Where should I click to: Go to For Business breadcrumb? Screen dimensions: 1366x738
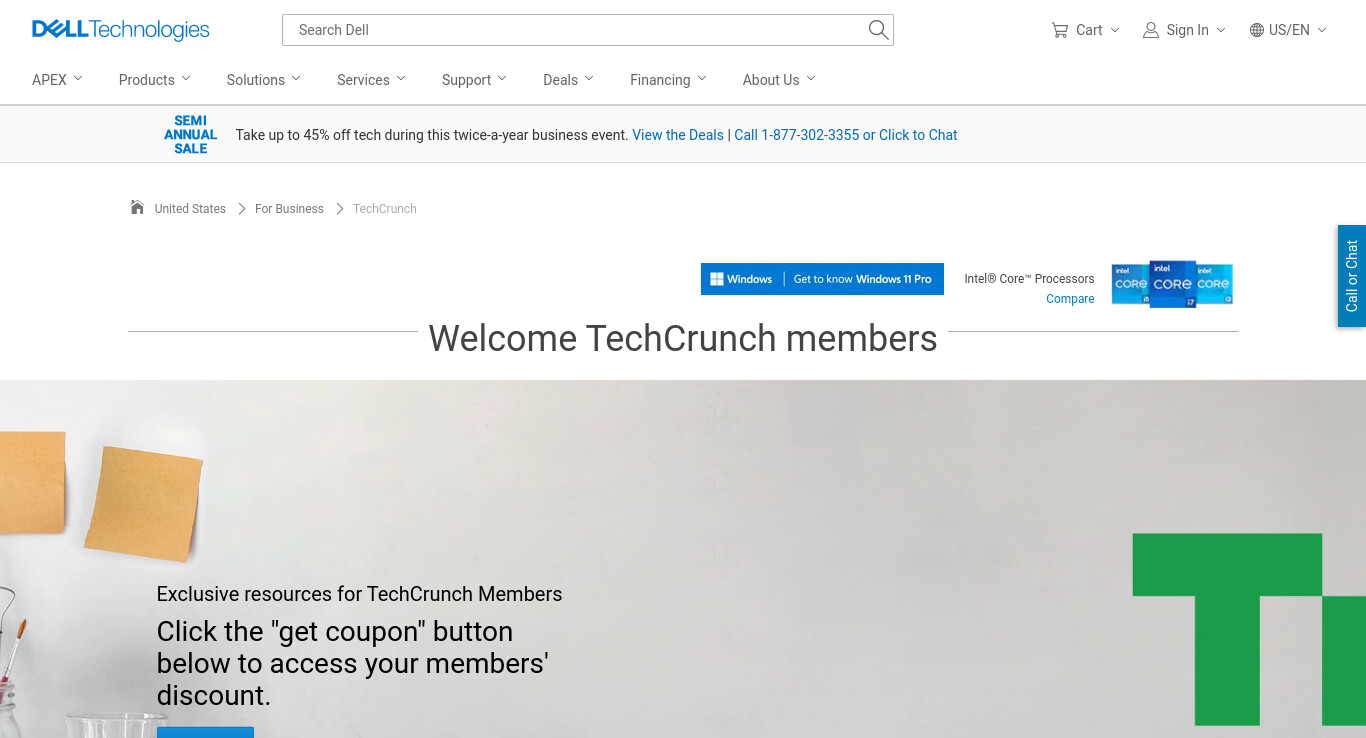[289, 209]
